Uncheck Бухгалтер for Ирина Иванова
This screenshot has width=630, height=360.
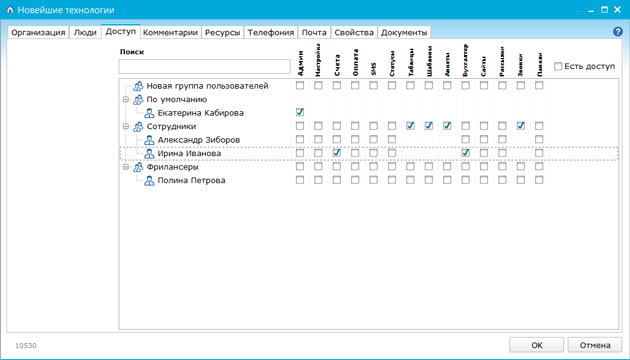pyautogui.click(x=465, y=153)
